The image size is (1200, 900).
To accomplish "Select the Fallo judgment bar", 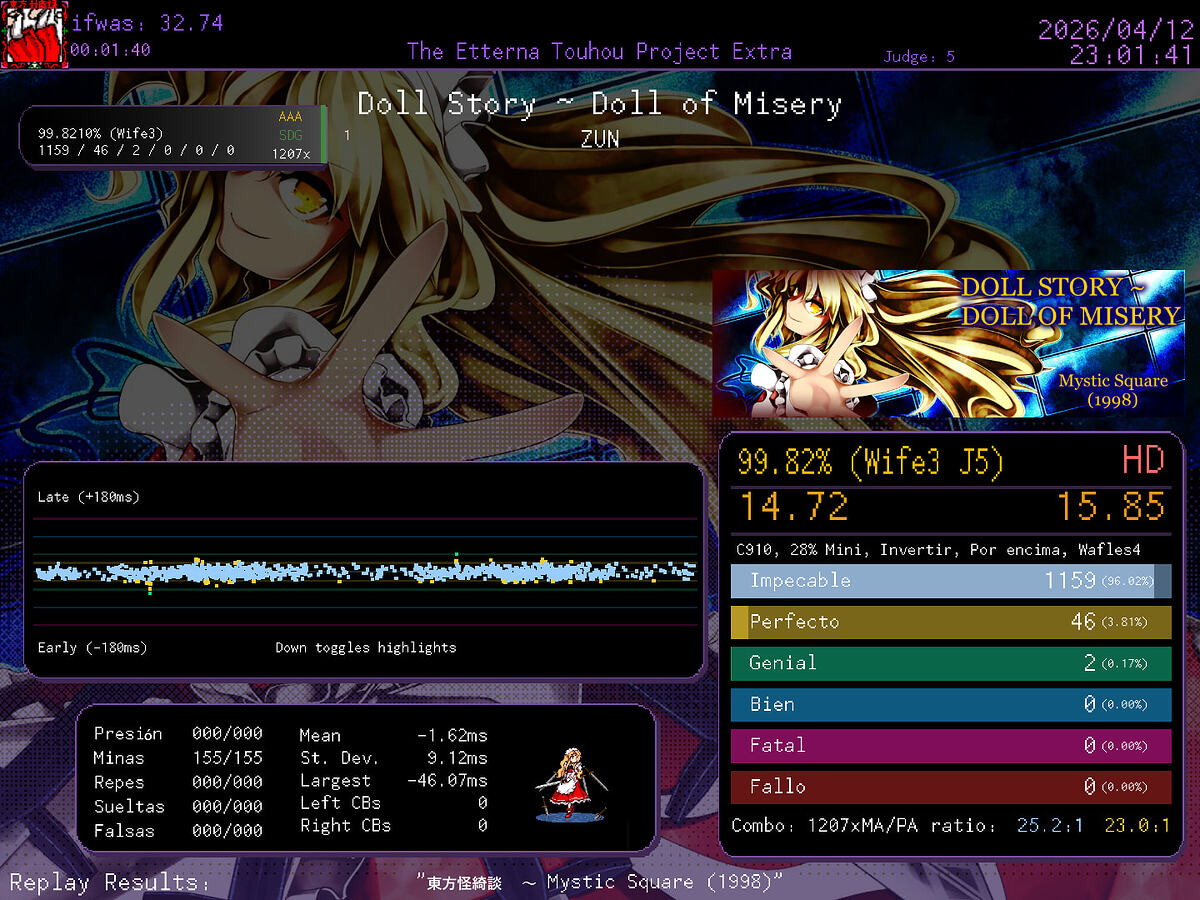I will click(951, 787).
